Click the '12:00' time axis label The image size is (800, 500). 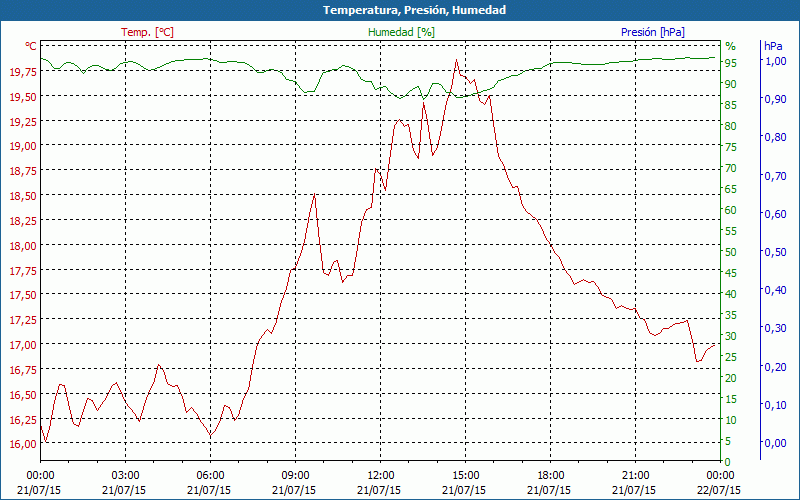pos(381,476)
